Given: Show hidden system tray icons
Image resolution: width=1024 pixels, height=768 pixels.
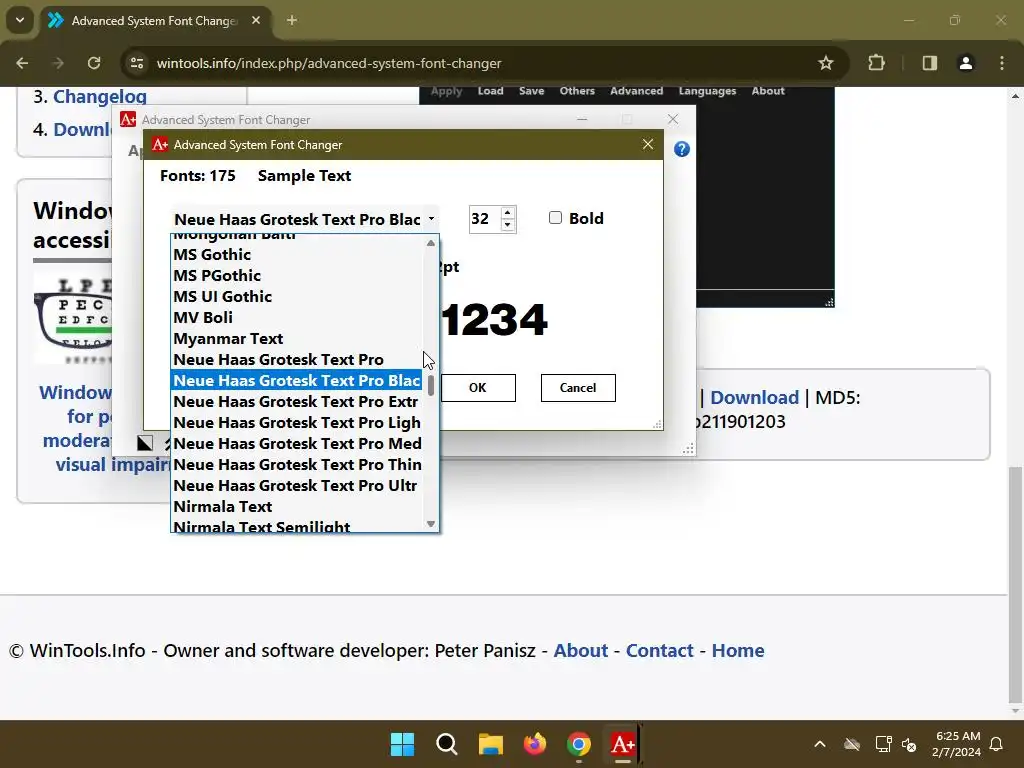Looking at the screenshot, I should [x=820, y=744].
